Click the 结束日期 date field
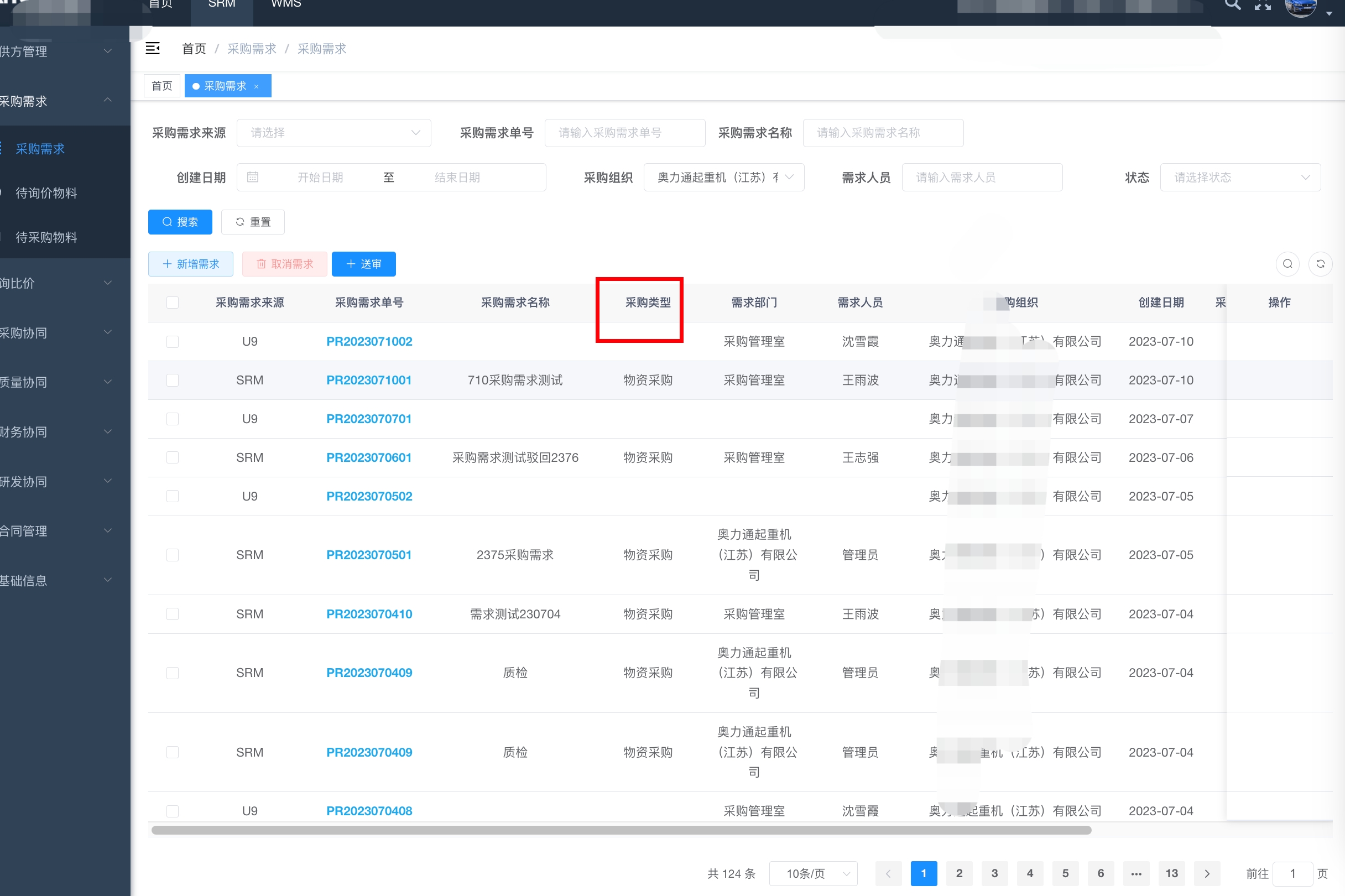The height and width of the screenshot is (896, 1345). [457, 177]
